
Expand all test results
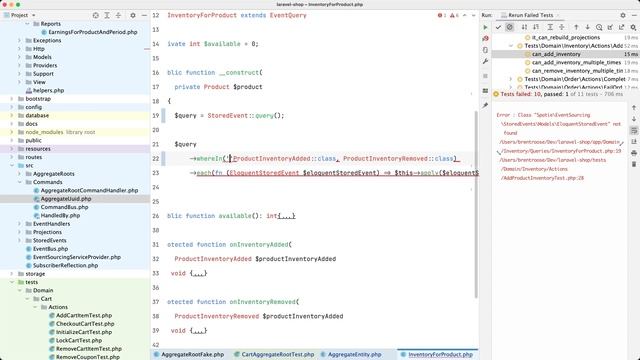[x=550, y=27]
